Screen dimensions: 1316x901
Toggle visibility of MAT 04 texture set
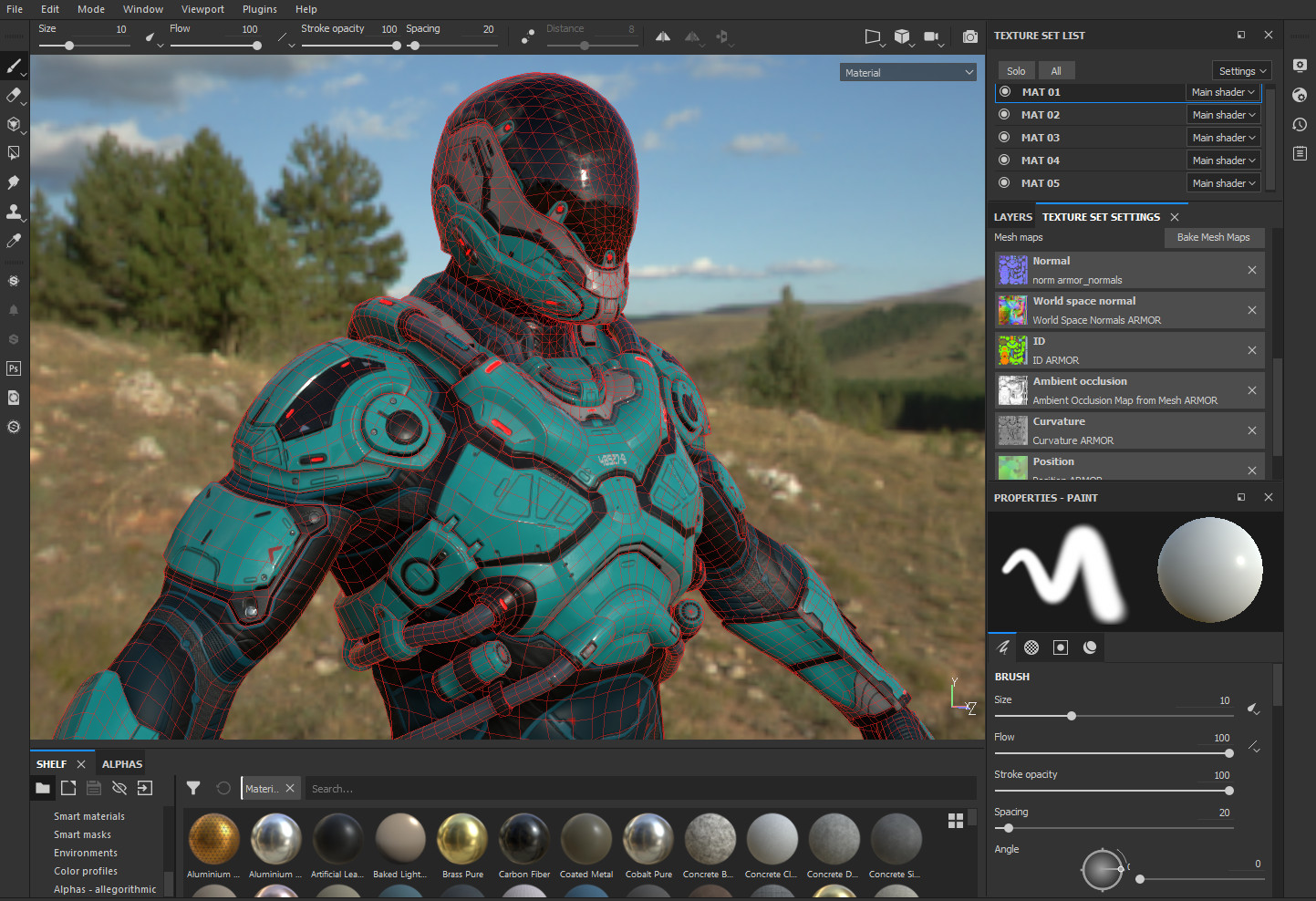coord(1005,160)
